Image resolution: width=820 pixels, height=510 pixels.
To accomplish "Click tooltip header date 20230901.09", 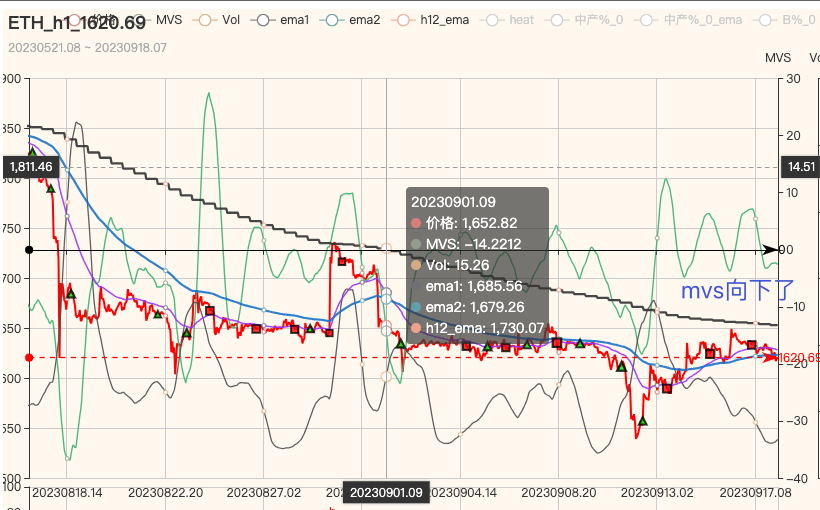I will [x=453, y=202].
